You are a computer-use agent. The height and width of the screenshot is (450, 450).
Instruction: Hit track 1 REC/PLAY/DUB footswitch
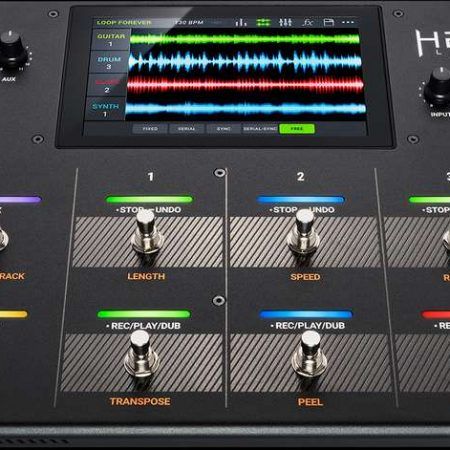(141, 355)
